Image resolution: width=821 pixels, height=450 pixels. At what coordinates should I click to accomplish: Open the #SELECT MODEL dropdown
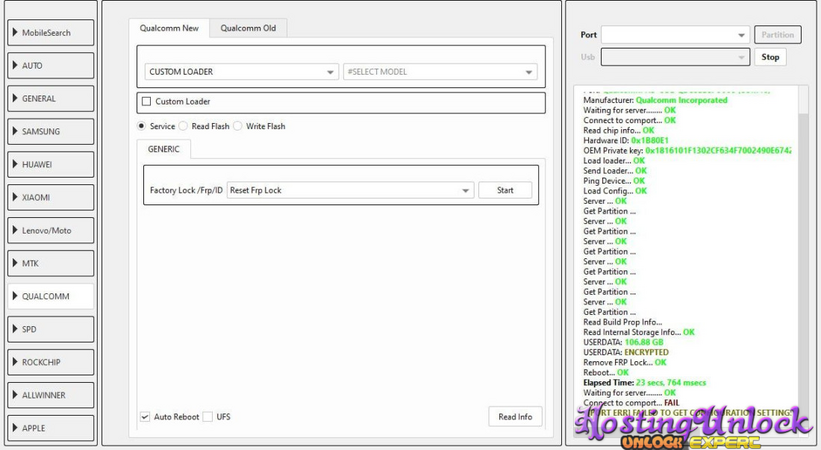click(439, 72)
